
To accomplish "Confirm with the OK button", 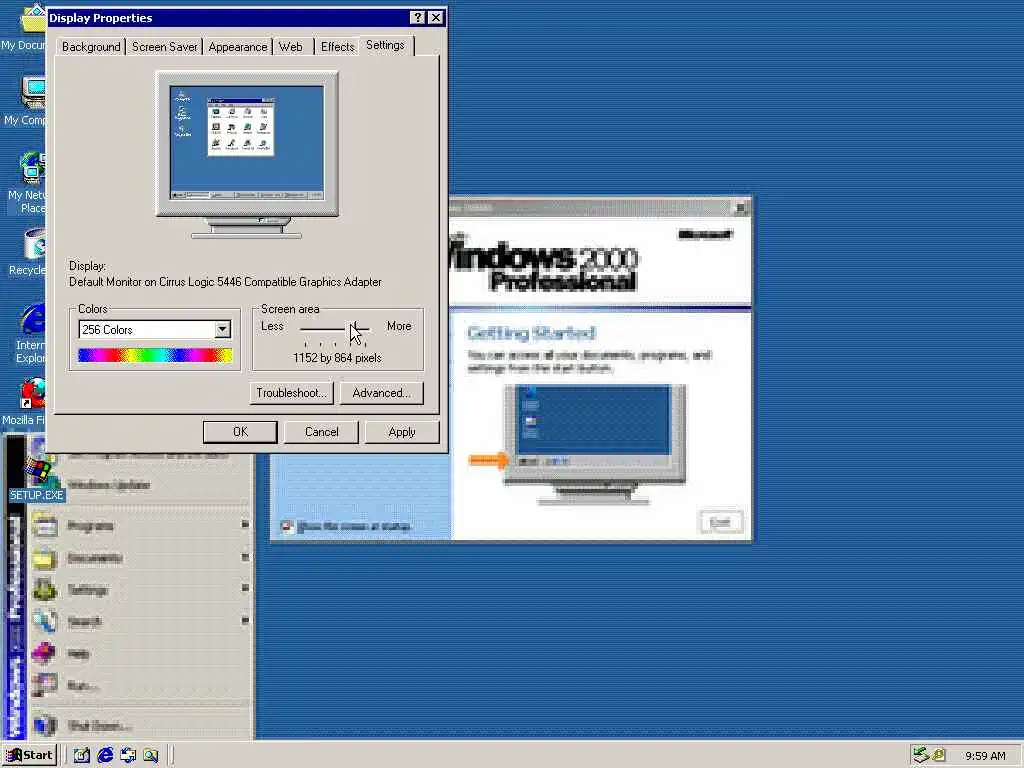I will point(240,432).
